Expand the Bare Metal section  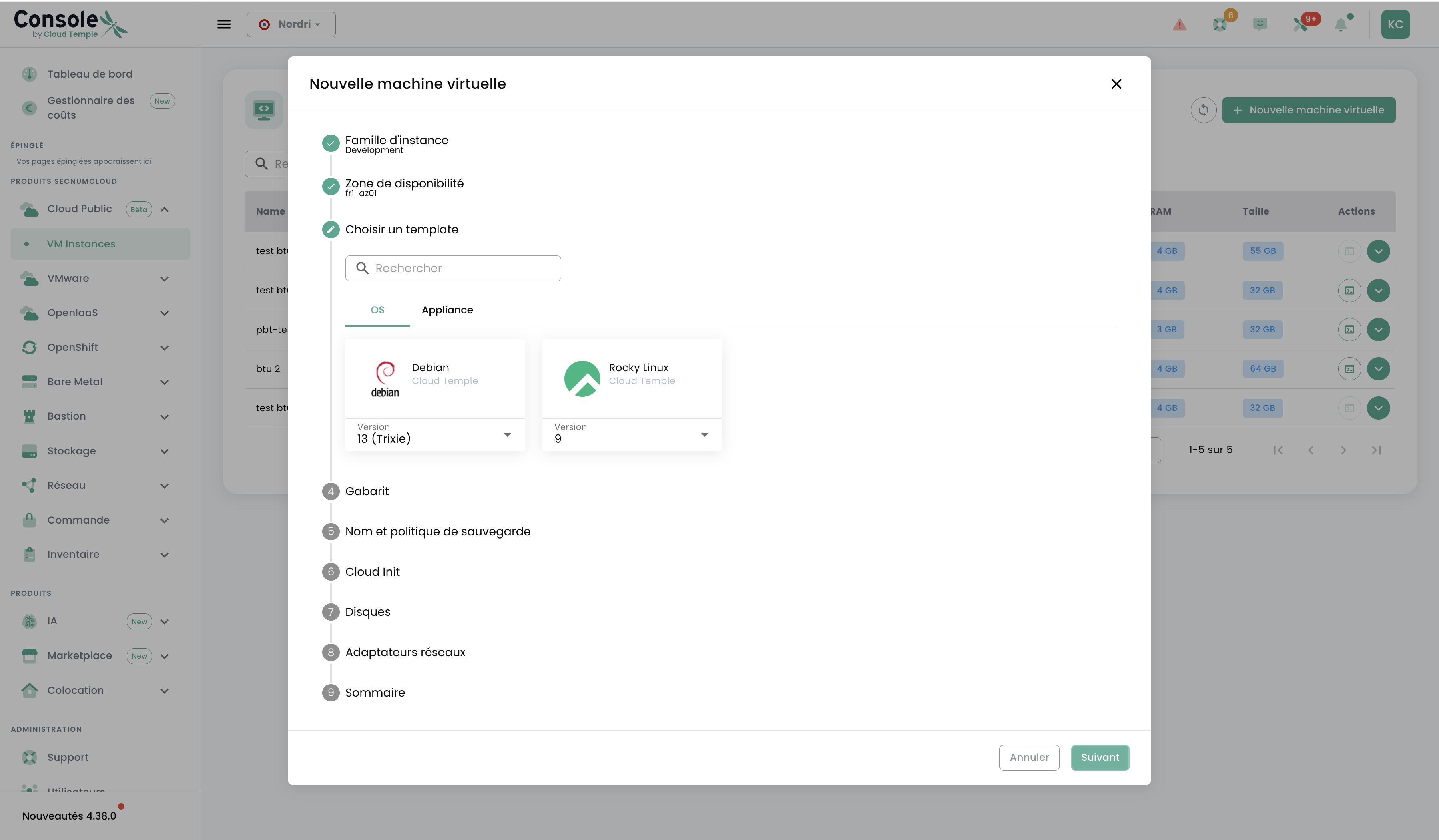pos(164,382)
